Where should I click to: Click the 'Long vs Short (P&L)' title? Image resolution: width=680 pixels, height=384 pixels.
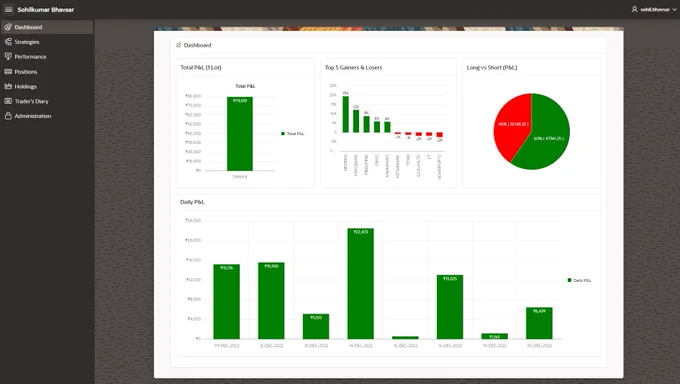coord(492,67)
